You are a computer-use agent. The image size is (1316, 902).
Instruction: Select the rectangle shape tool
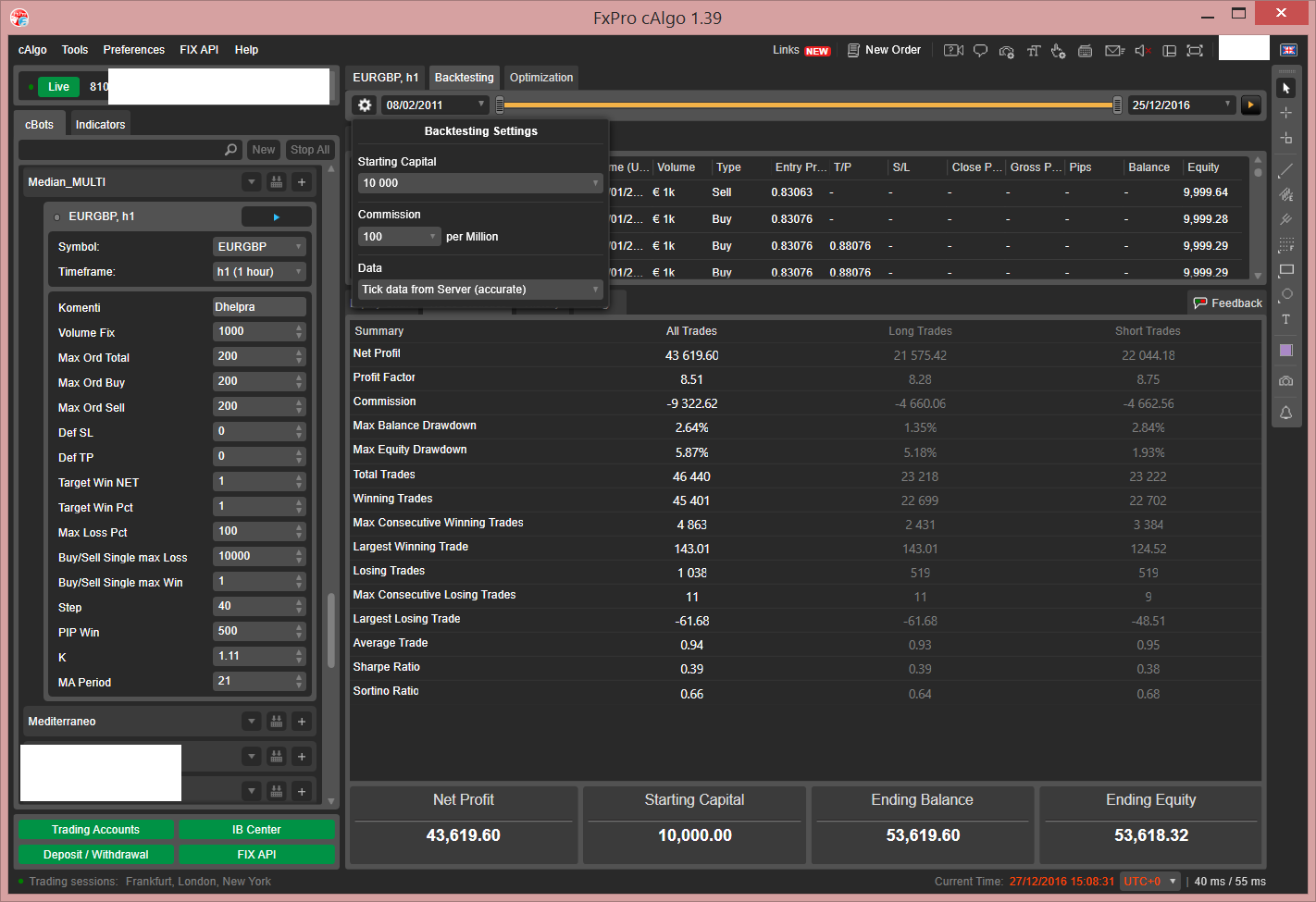click(1286, 270)
